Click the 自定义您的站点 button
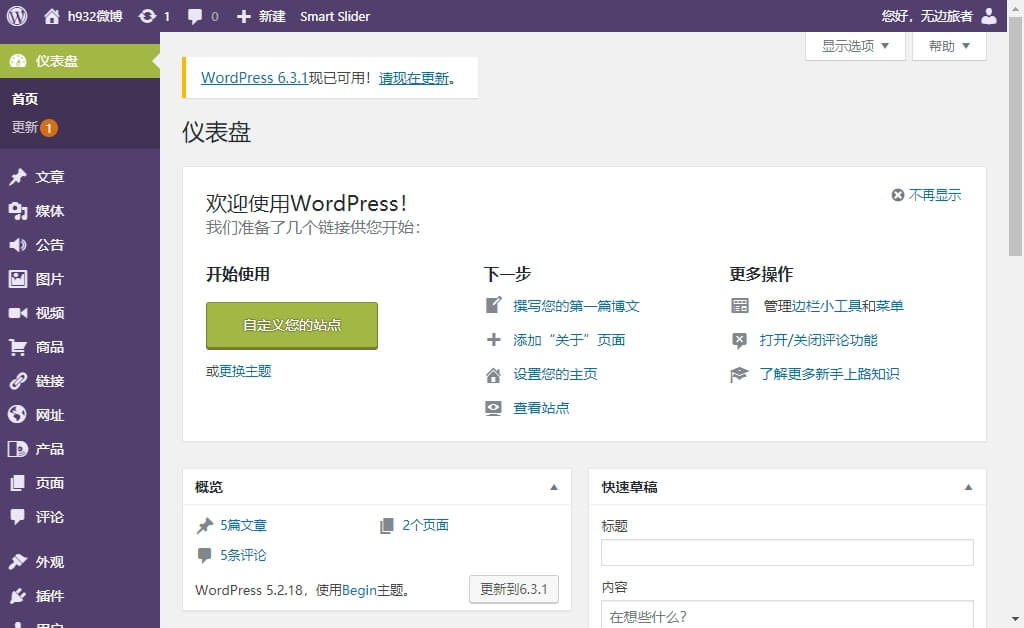Screen dimensions: 1024x628 click(x=292, y=325)
